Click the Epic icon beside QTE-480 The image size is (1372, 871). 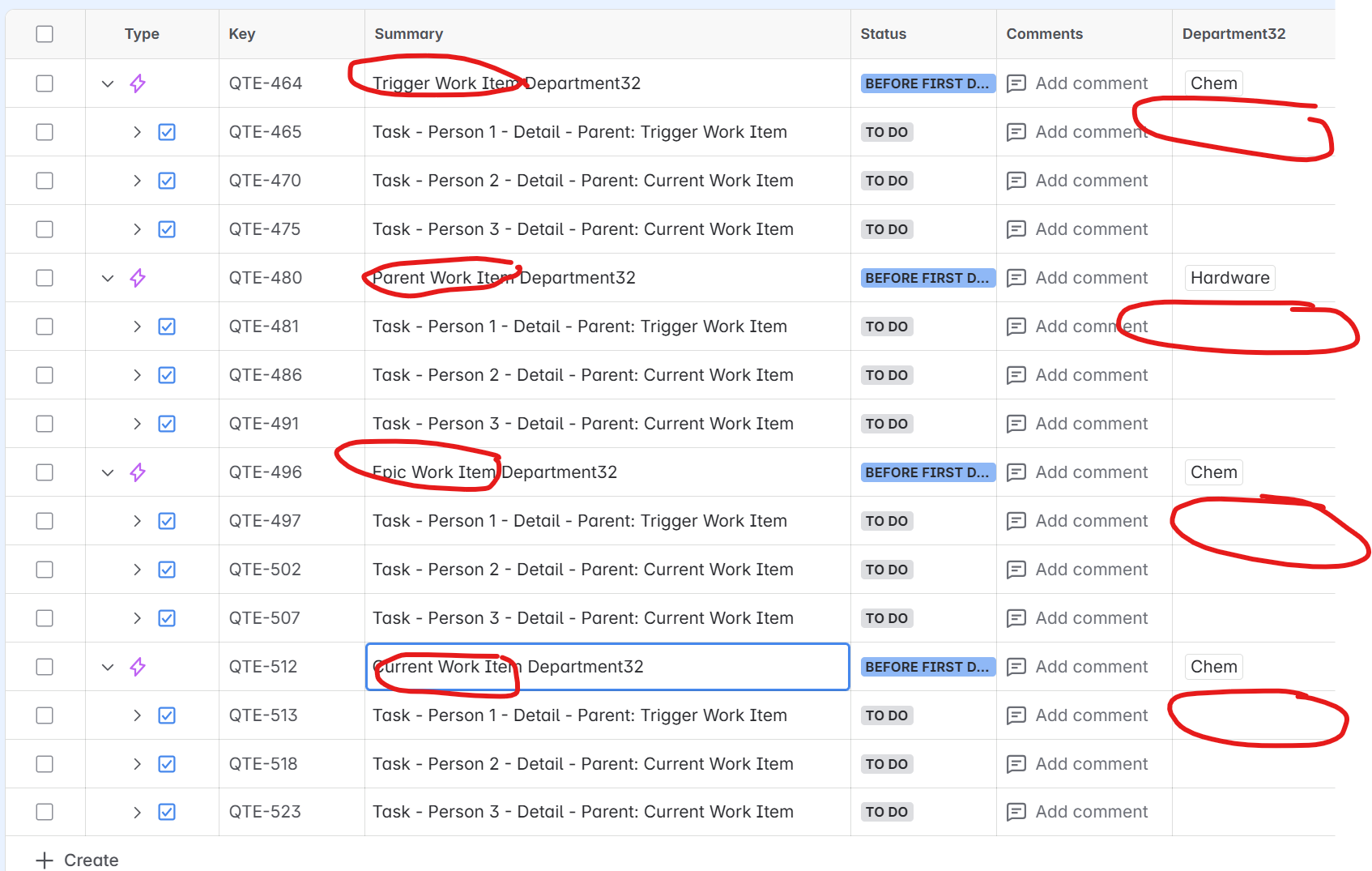pos(138,277)
